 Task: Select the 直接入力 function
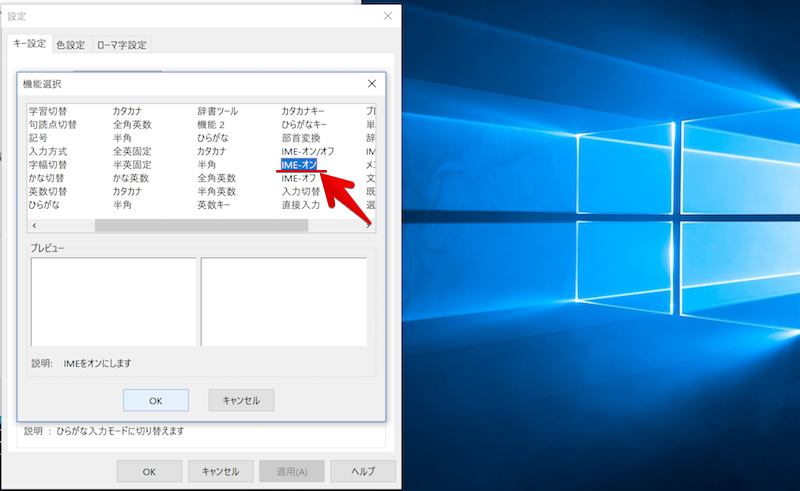(x=301, y=204)
